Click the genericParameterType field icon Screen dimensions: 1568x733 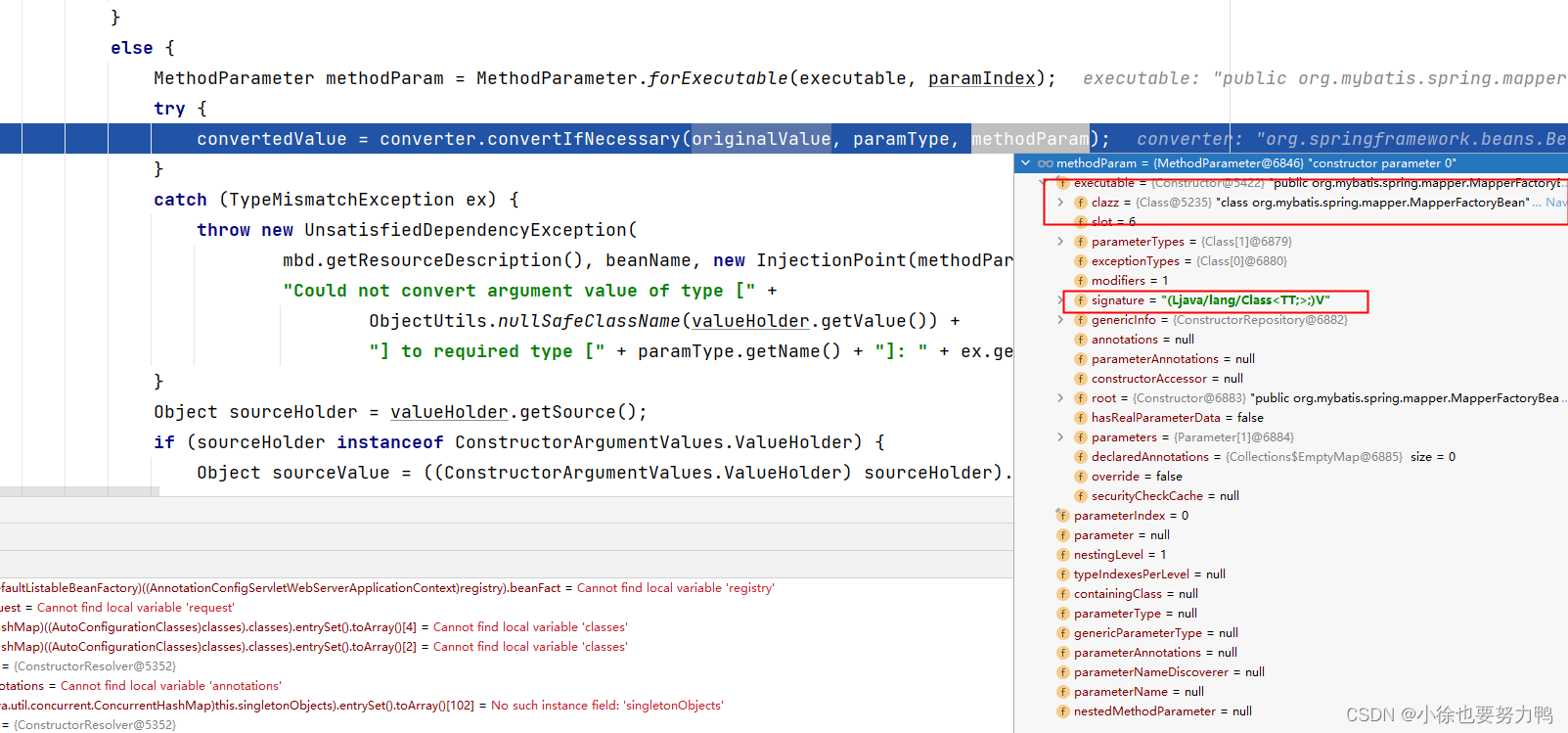click(x=1062, y=633)
